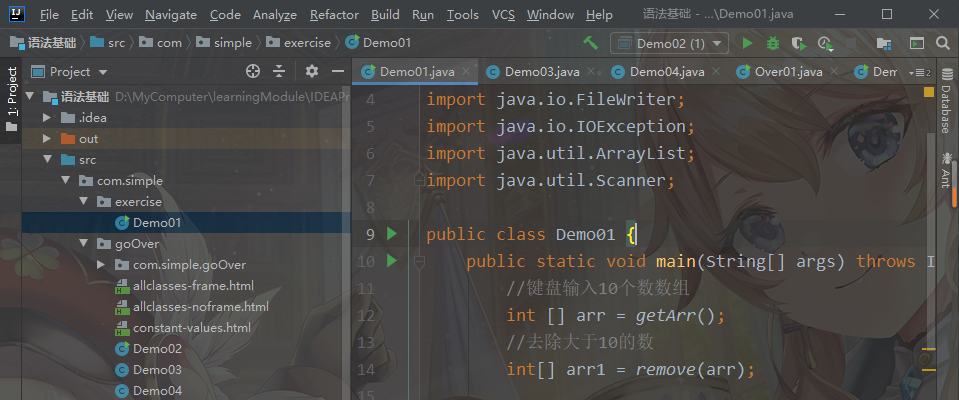
Task: Click Collapse All icon in Project panel
Action: coord(279,72)
